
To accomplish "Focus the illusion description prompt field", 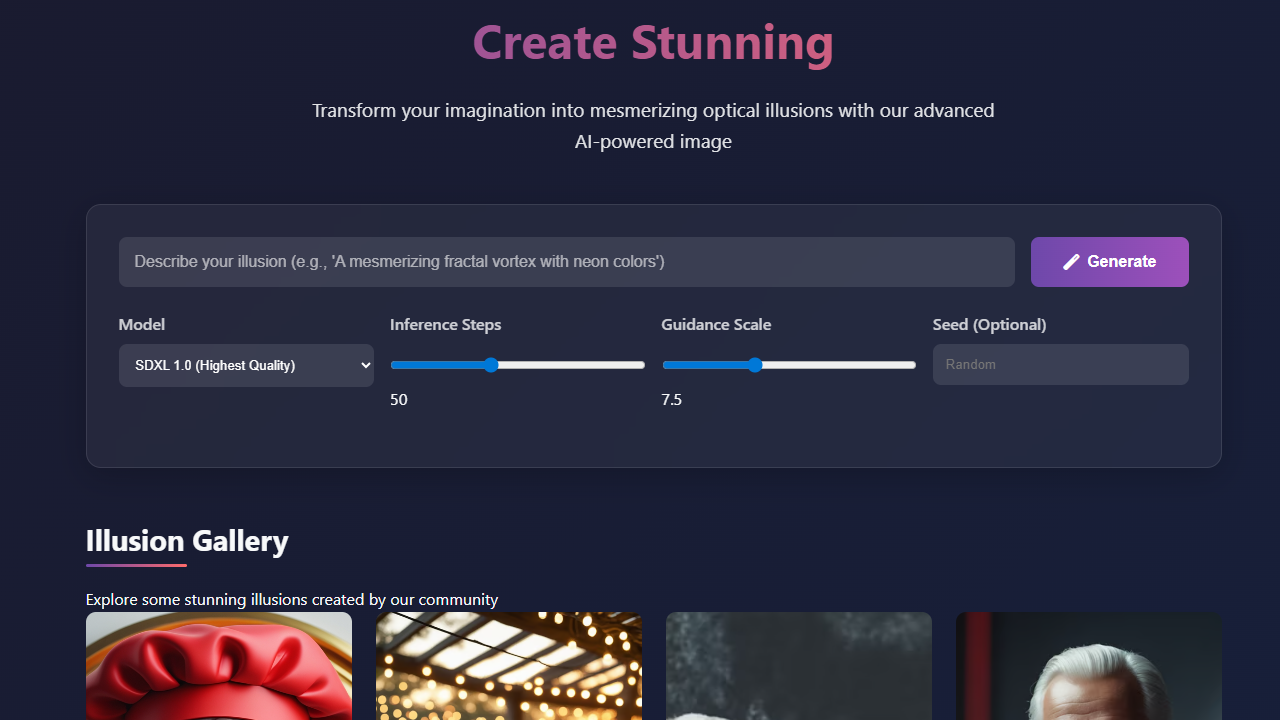I will [567, 262].
